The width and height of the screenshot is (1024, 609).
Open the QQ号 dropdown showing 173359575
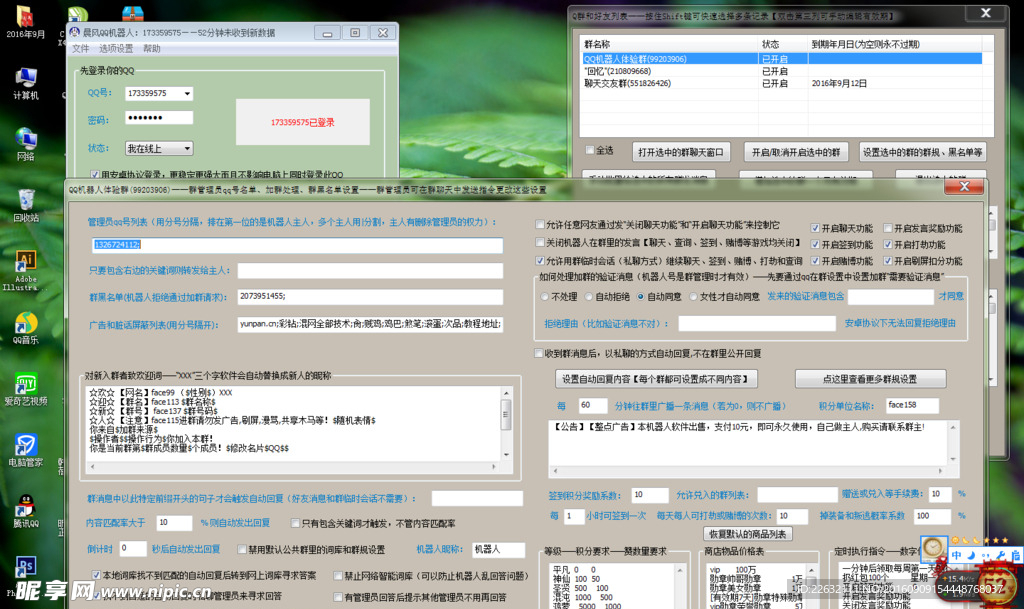(x=159, y=93)
